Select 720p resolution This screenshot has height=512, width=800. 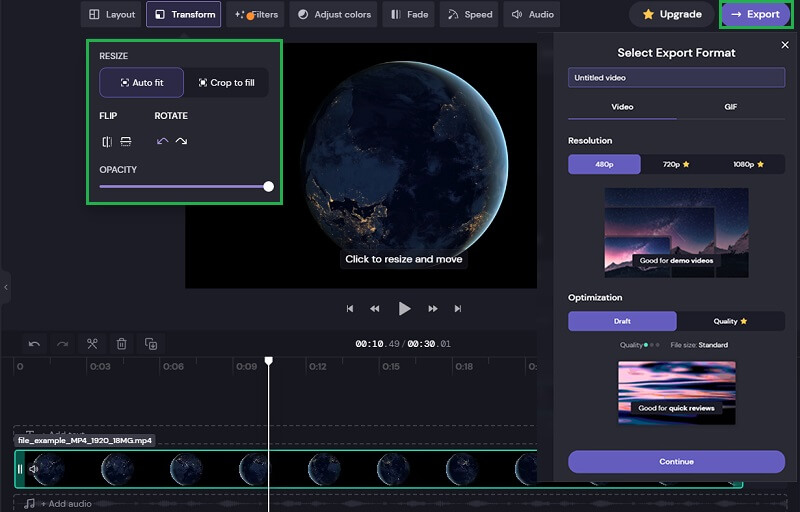click(x=676, y=164)
